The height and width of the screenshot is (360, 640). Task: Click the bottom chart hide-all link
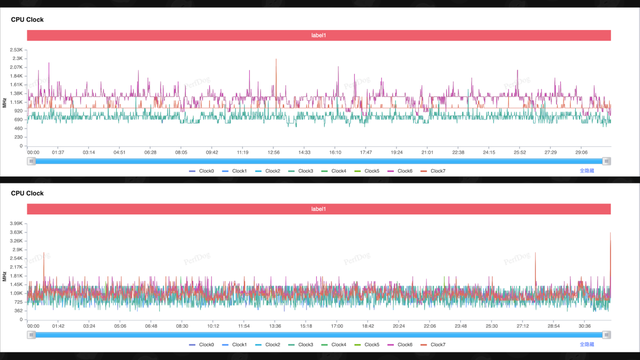click(587, 344)
